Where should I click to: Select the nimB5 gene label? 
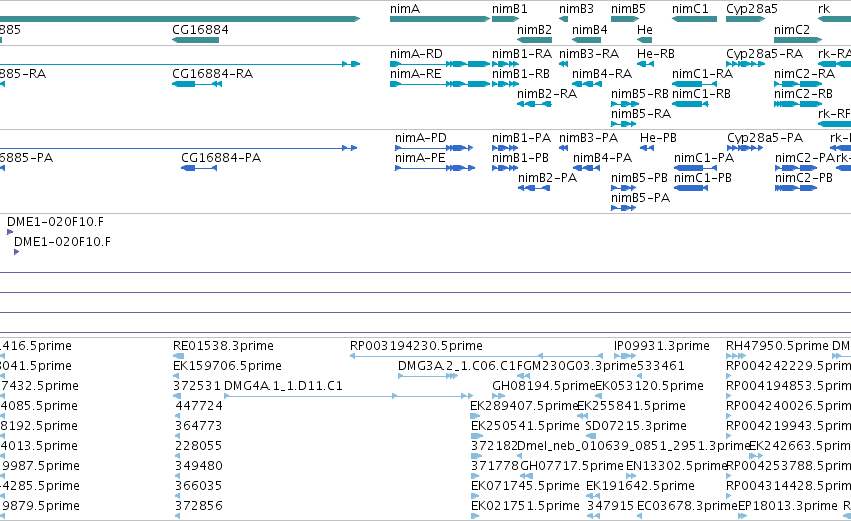(628, 9)
